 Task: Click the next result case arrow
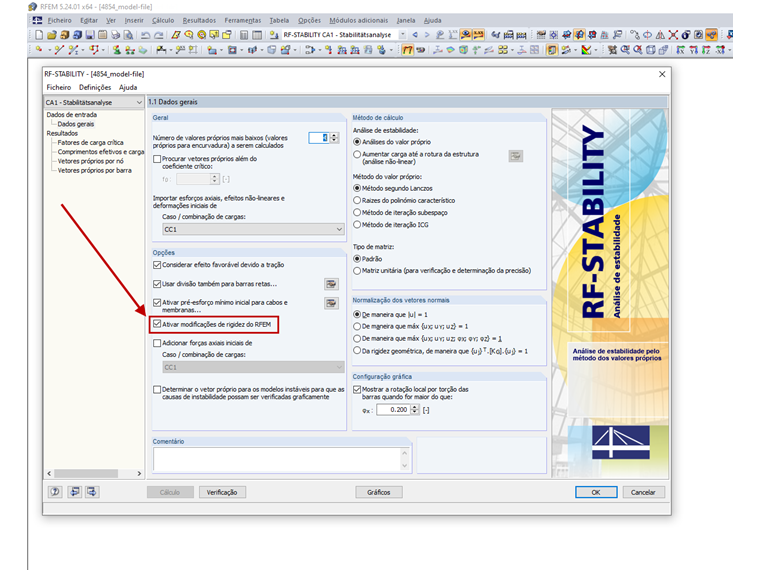click(427, 35)
